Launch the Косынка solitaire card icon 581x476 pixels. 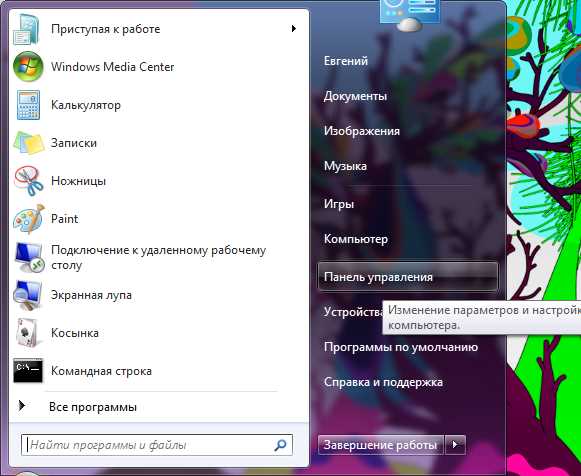point(28,333)
